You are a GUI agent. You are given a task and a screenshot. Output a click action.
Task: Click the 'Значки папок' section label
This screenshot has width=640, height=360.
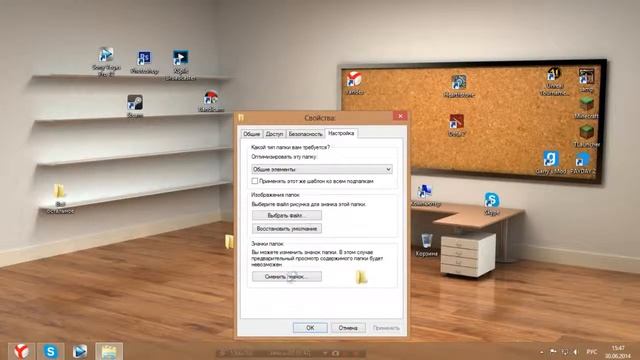267,243
